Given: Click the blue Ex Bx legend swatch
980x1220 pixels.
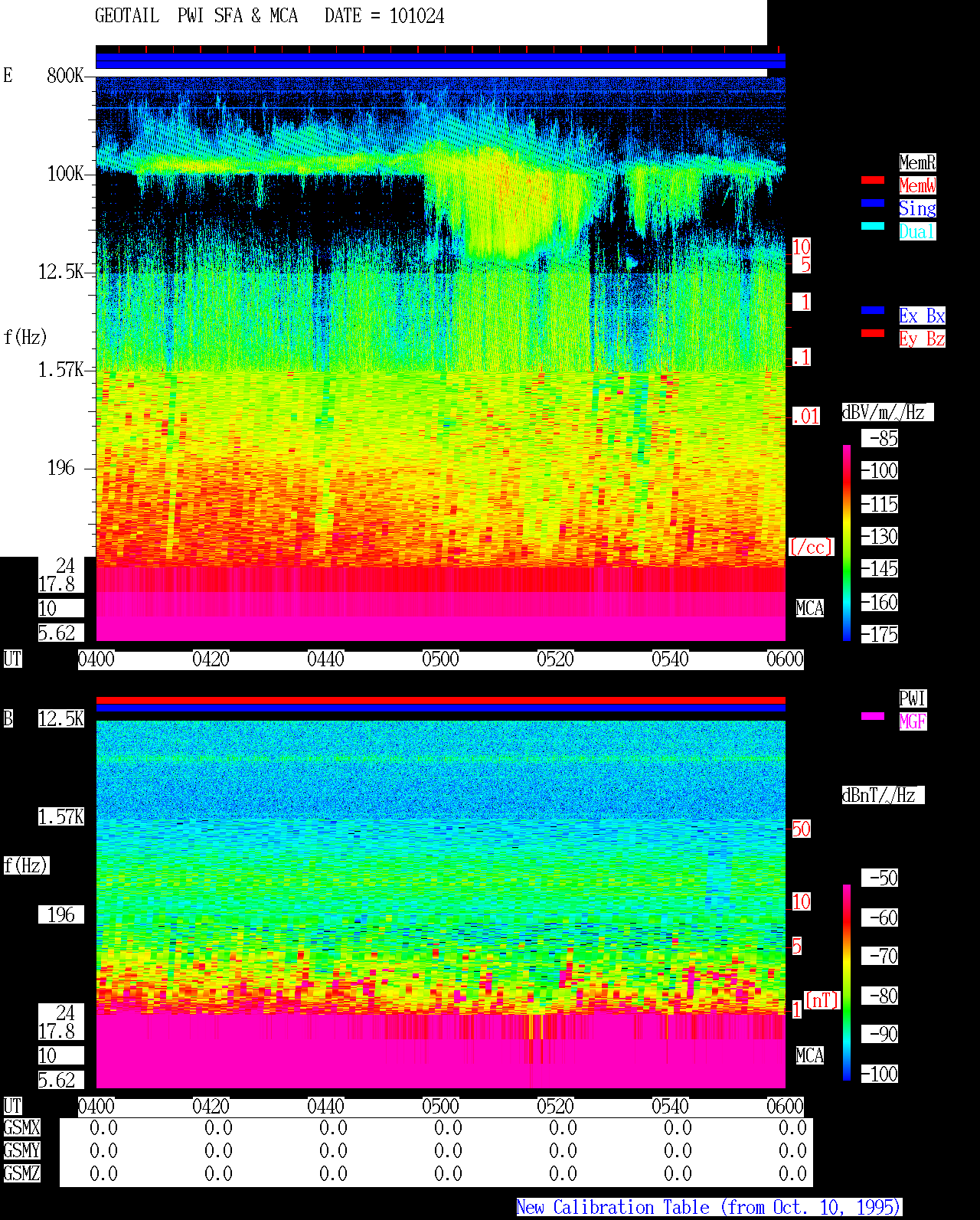Looking at the screenshot, I should click(x=873, y=310).
